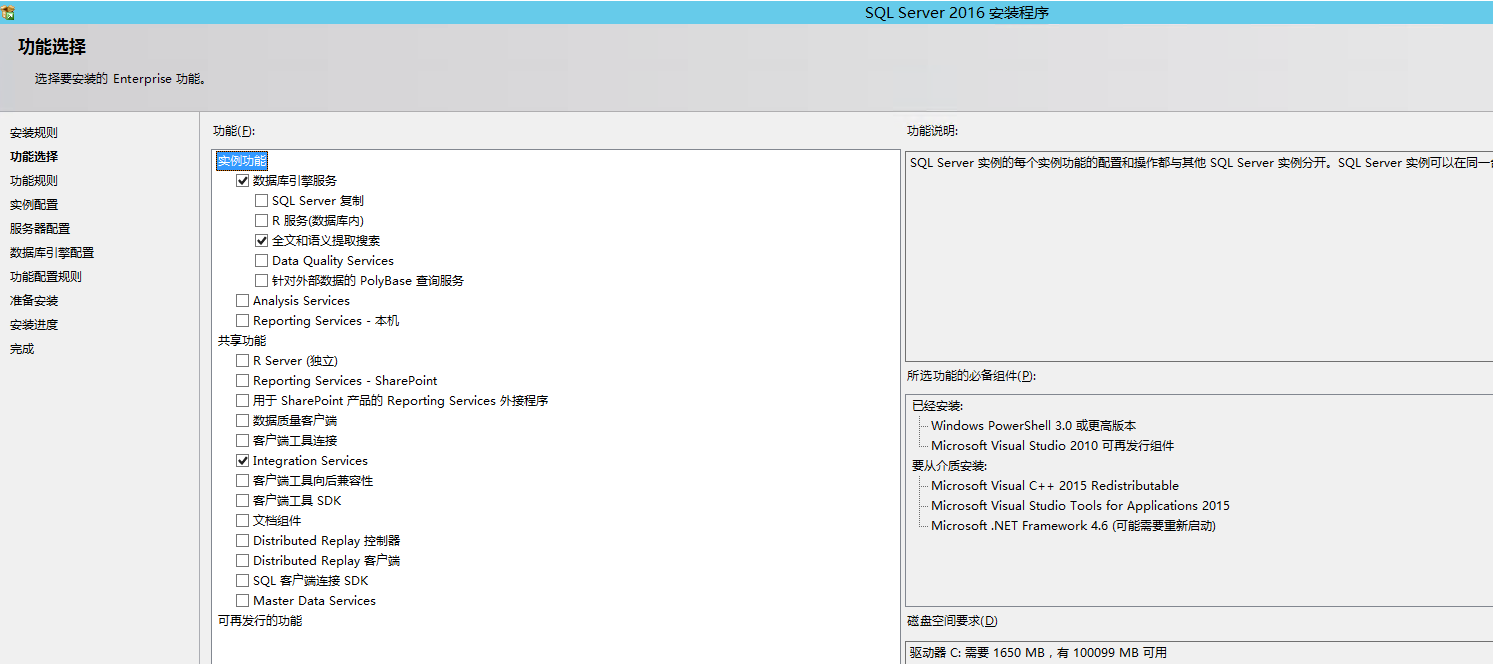1493x664 pixels.
Task: Enable Master Data Services checkbox
Action: (242, 601)
